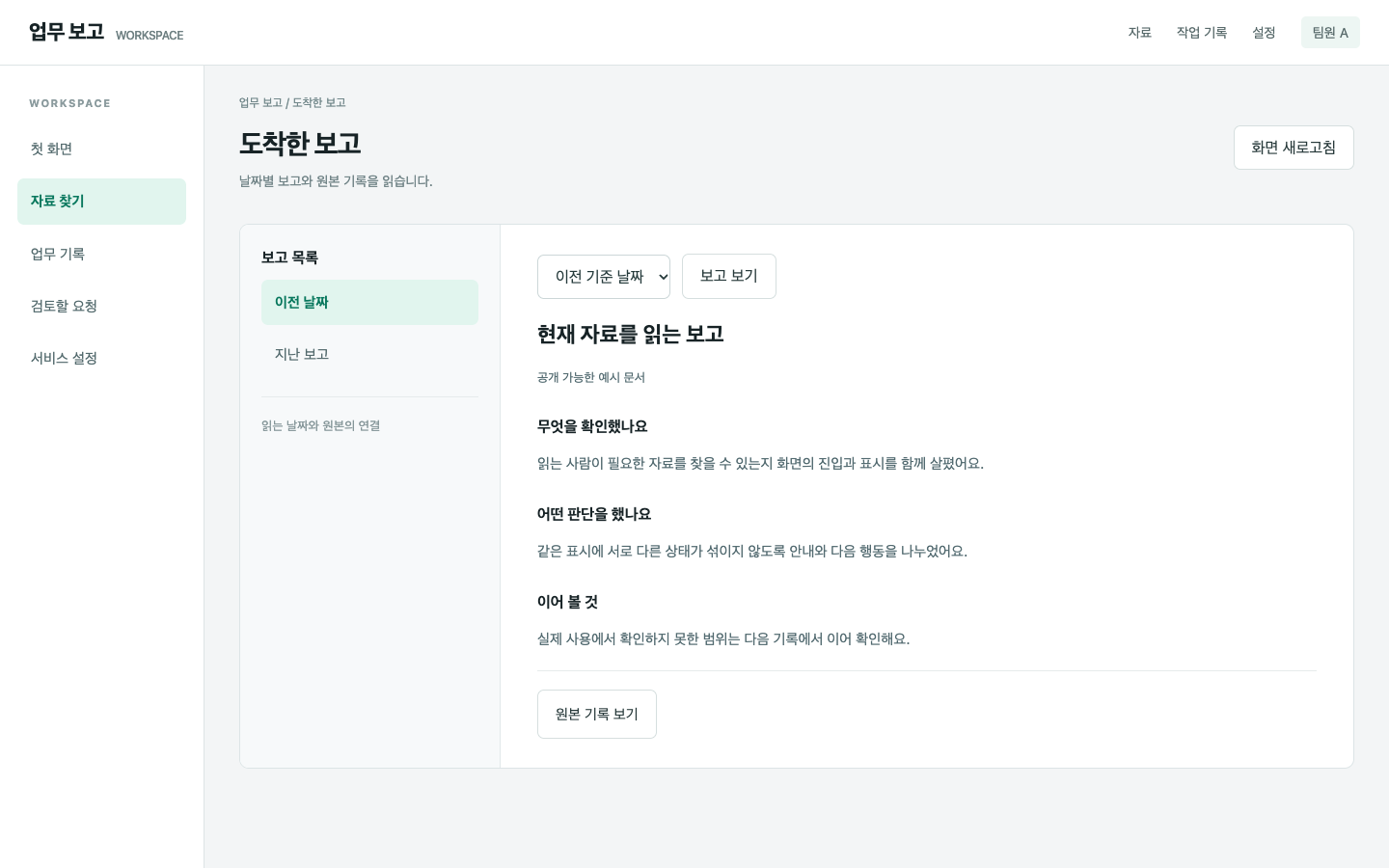
Task: Click 작업 기록 in the top navigation
Action: click(1202, 33)
